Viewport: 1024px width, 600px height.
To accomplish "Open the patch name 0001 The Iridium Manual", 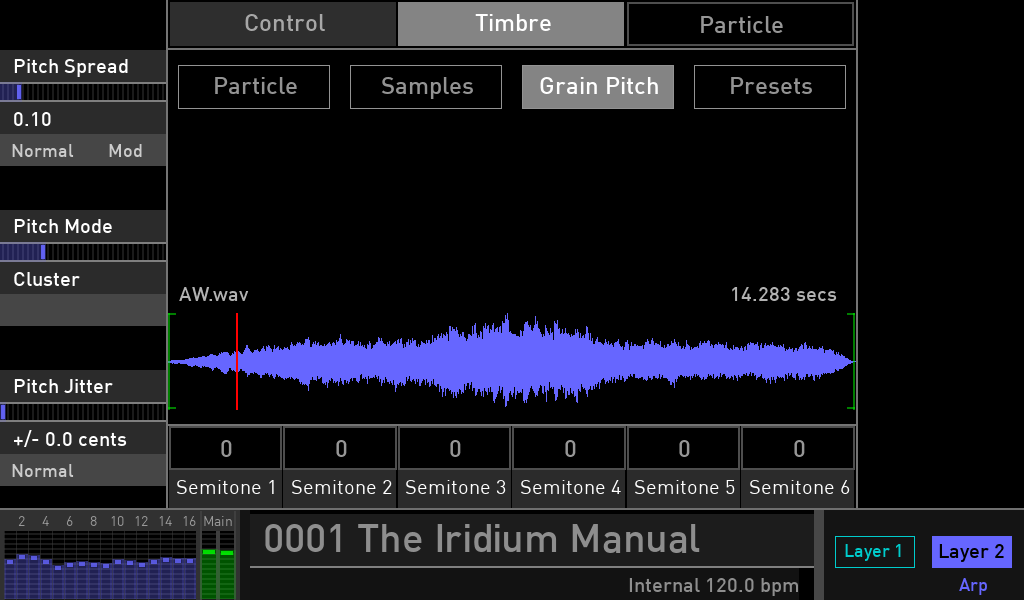I will (481, 539).
